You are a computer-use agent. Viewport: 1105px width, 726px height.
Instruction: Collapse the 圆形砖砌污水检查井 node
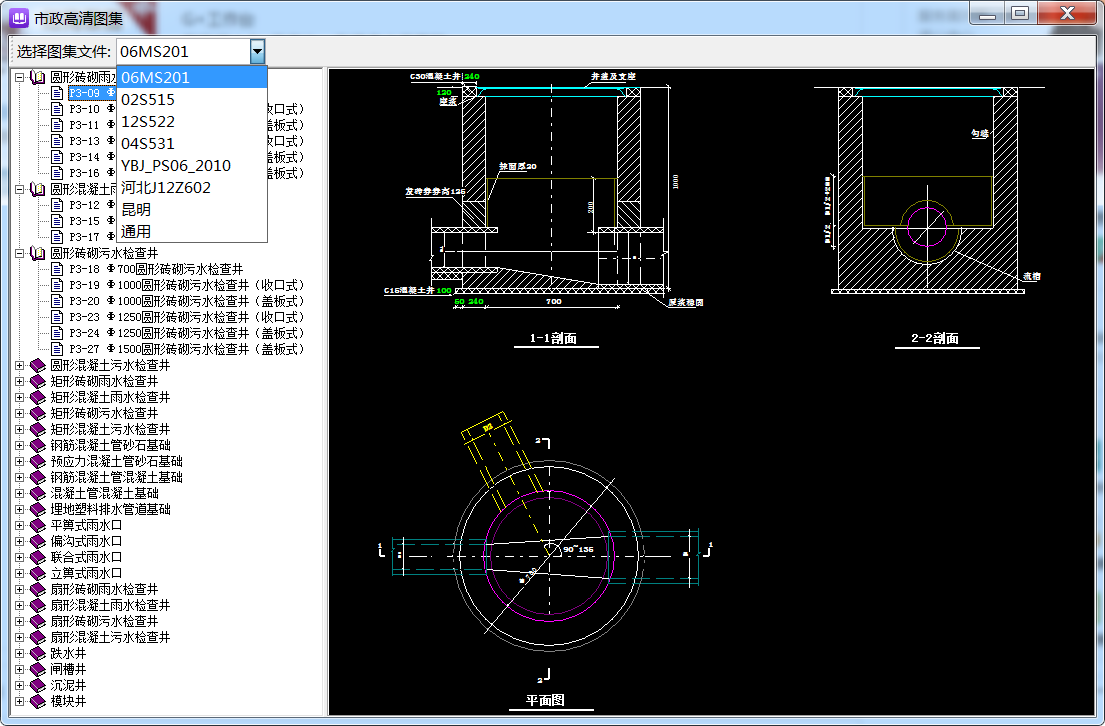pyautogui.click(x=20, y=253)
